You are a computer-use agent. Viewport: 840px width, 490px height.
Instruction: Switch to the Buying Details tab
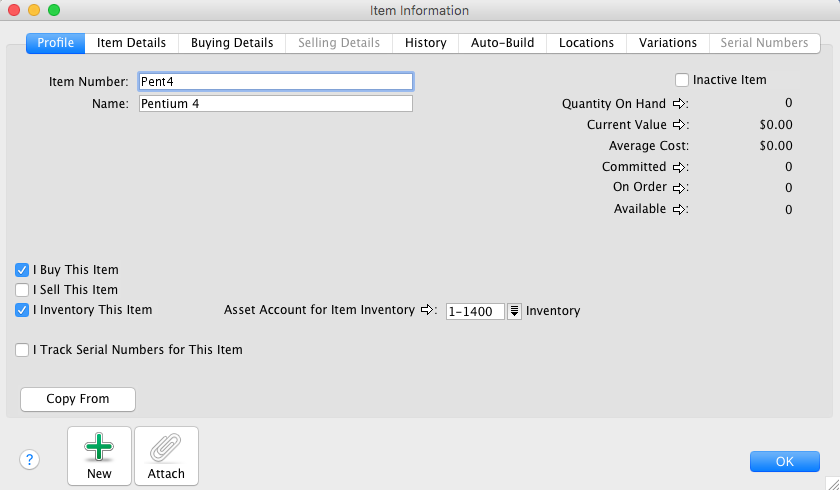(x=233, y=43)
